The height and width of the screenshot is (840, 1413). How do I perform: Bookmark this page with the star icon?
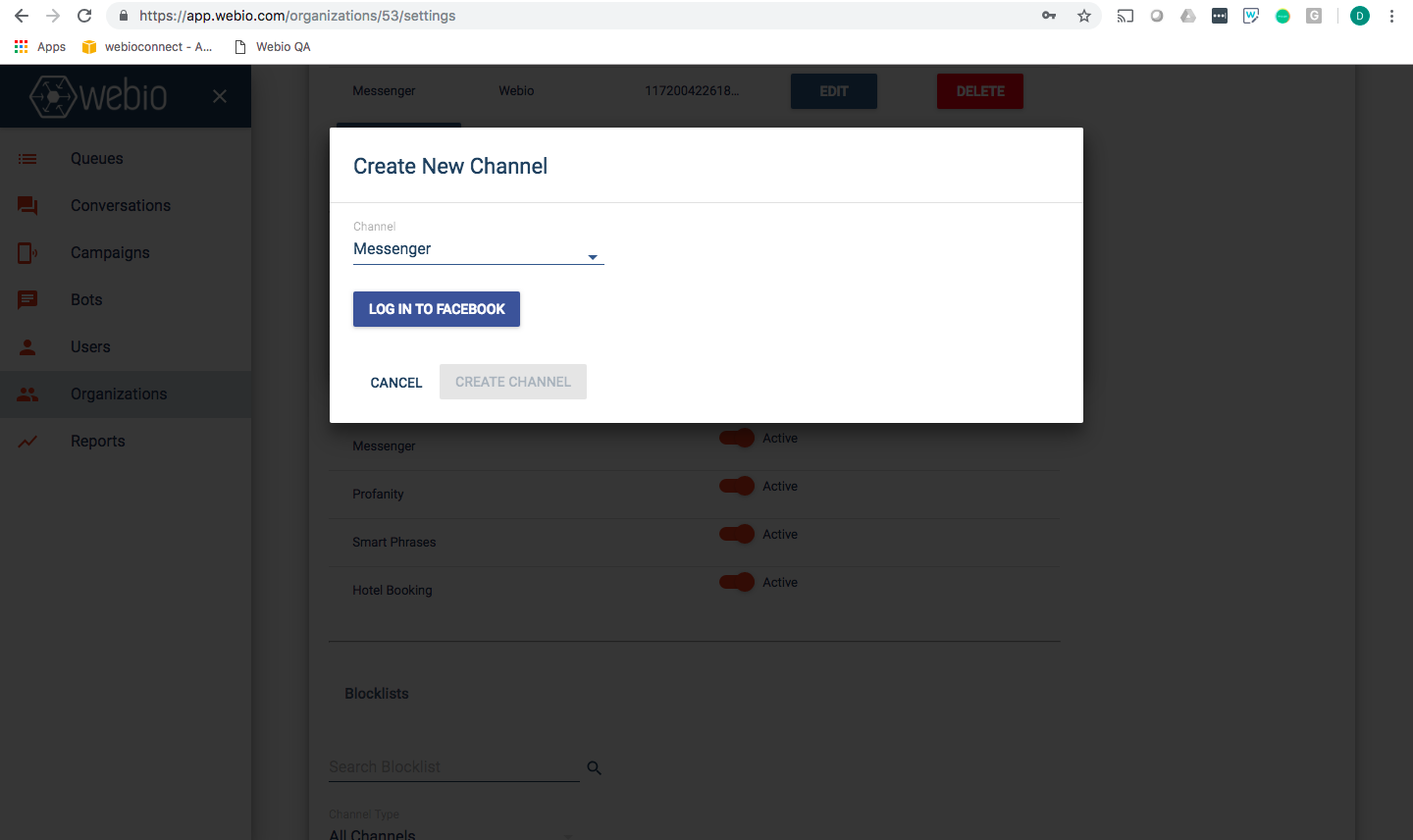[x=1084, y=16]
